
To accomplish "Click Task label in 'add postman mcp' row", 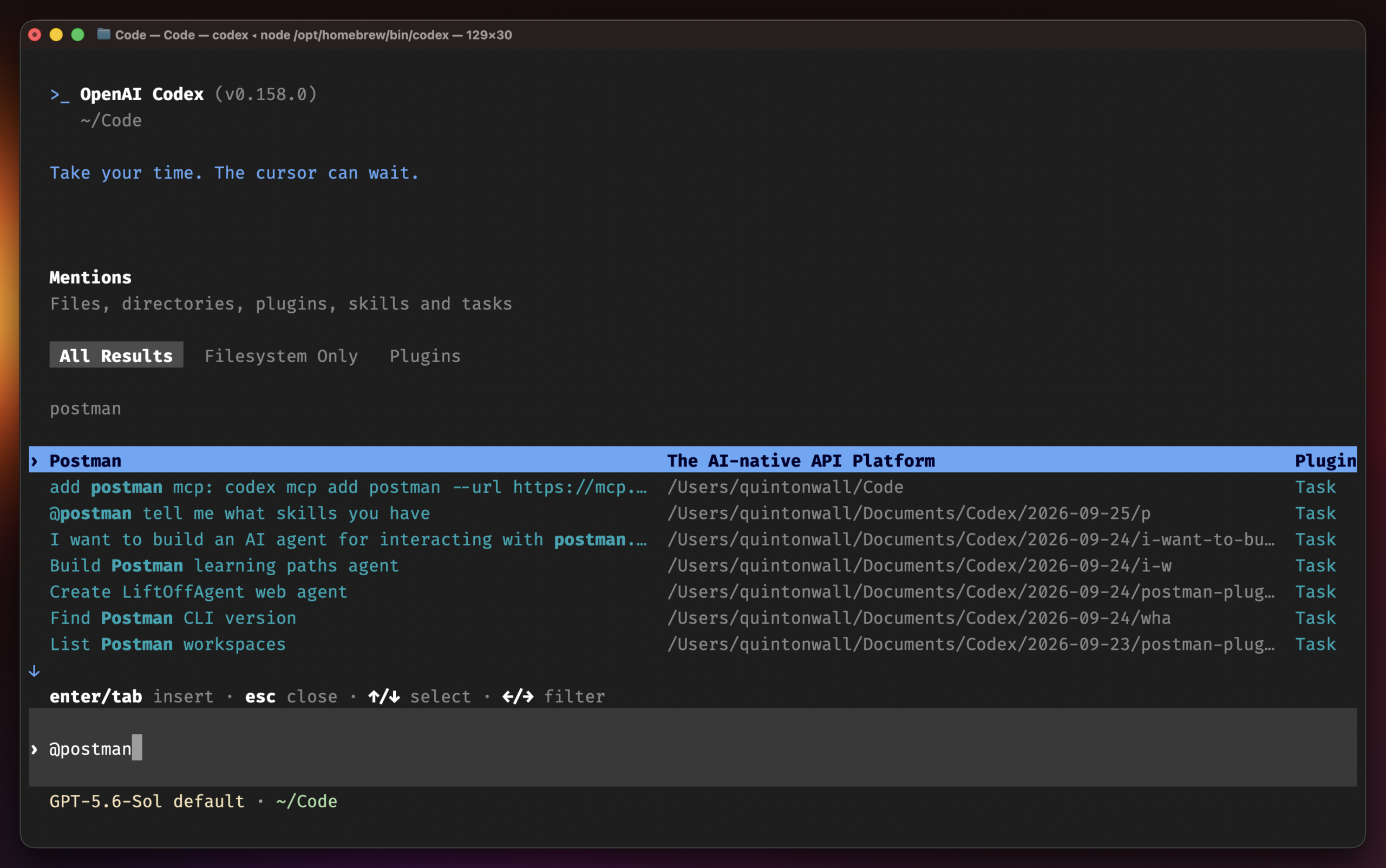I will click(1316, 487).
